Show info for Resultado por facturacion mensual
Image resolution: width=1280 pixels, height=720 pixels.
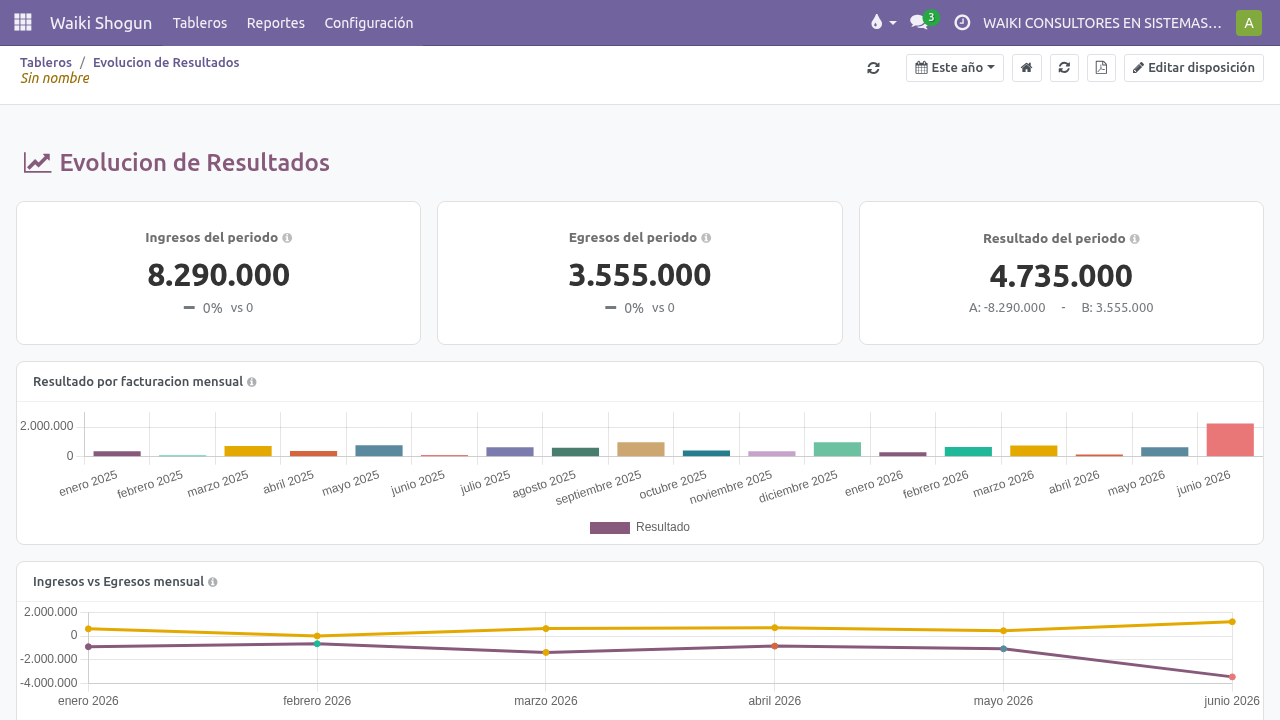click(x=252, y=382)
